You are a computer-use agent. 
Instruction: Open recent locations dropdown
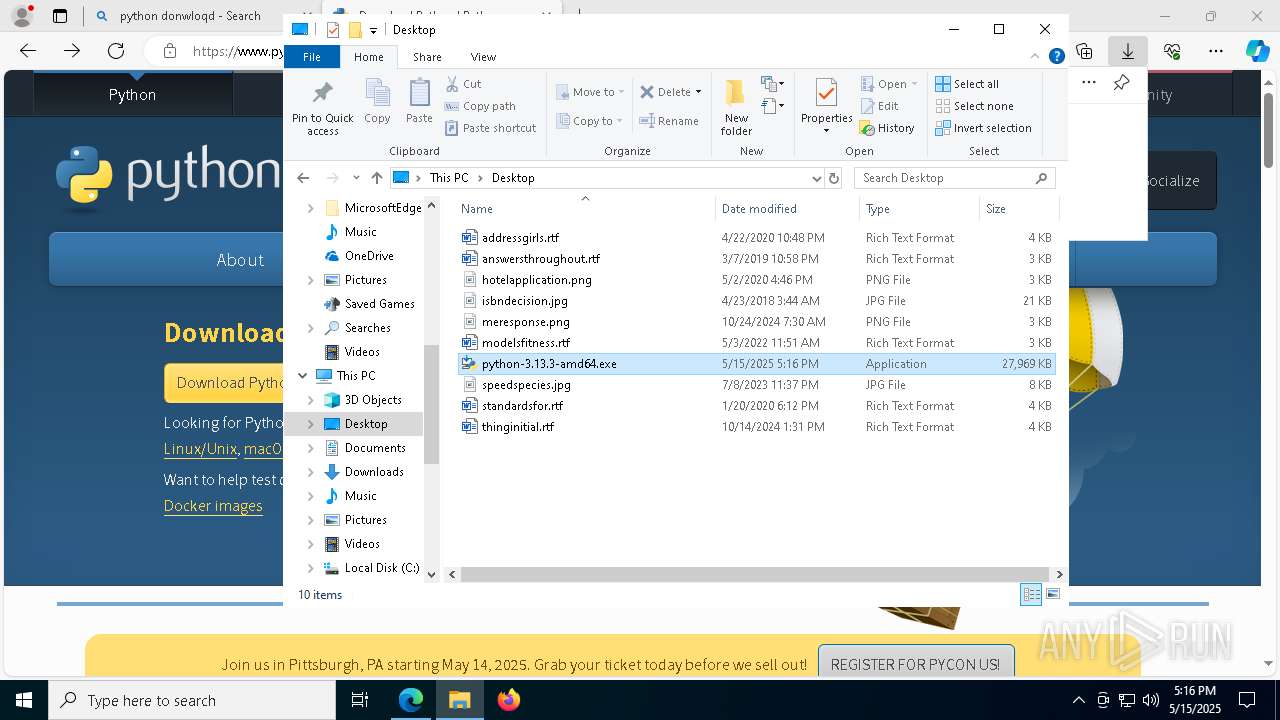[356, 178]
